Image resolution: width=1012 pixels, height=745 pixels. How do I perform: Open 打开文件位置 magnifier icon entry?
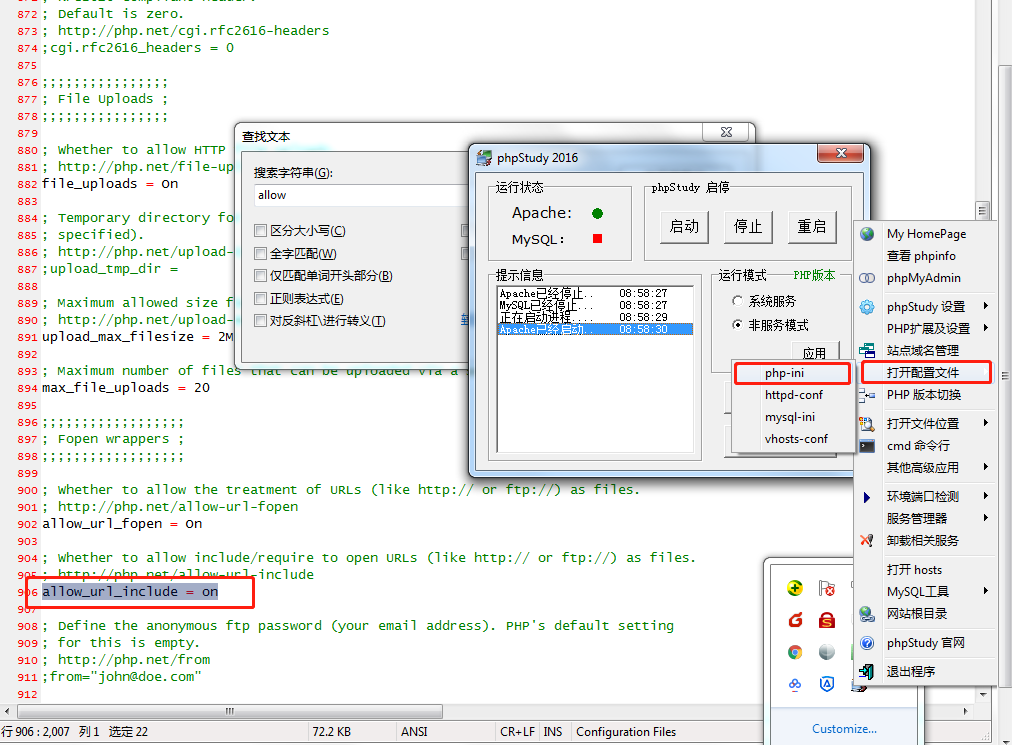pyautogui.click(x=867, y=424)
